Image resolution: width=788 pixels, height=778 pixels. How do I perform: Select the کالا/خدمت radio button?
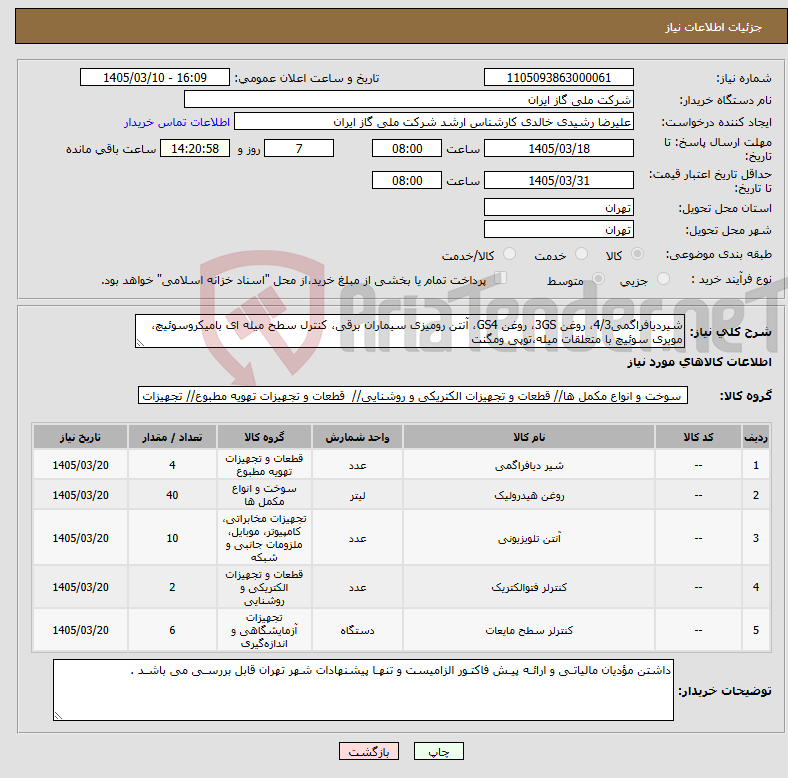(x=509, y=254)
